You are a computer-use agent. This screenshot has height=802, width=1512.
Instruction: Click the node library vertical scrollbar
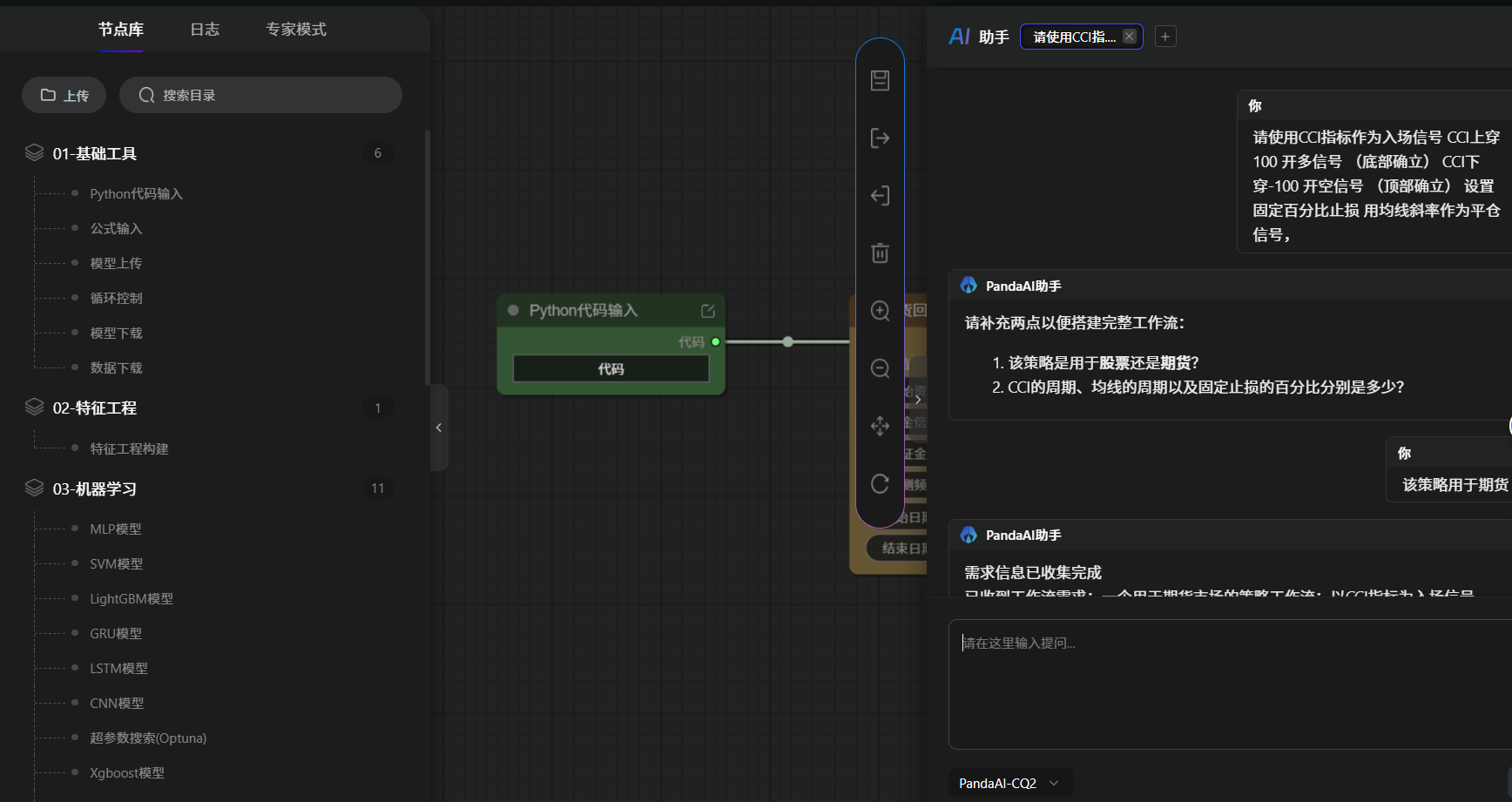coord(427,257)
